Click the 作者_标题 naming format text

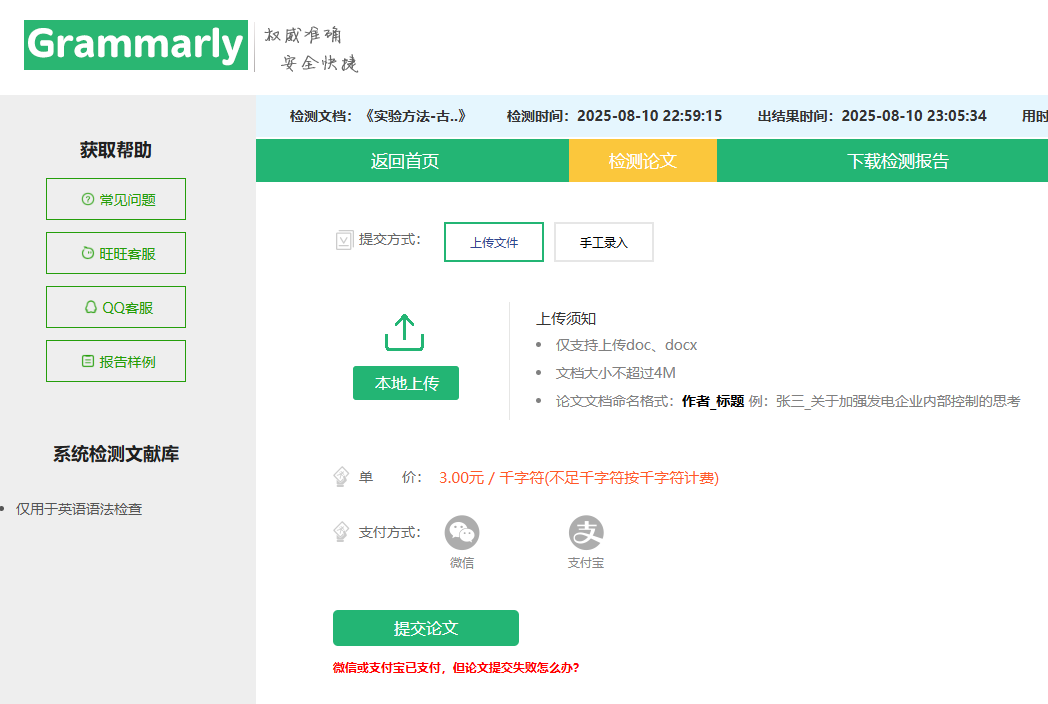click(712, 401)
